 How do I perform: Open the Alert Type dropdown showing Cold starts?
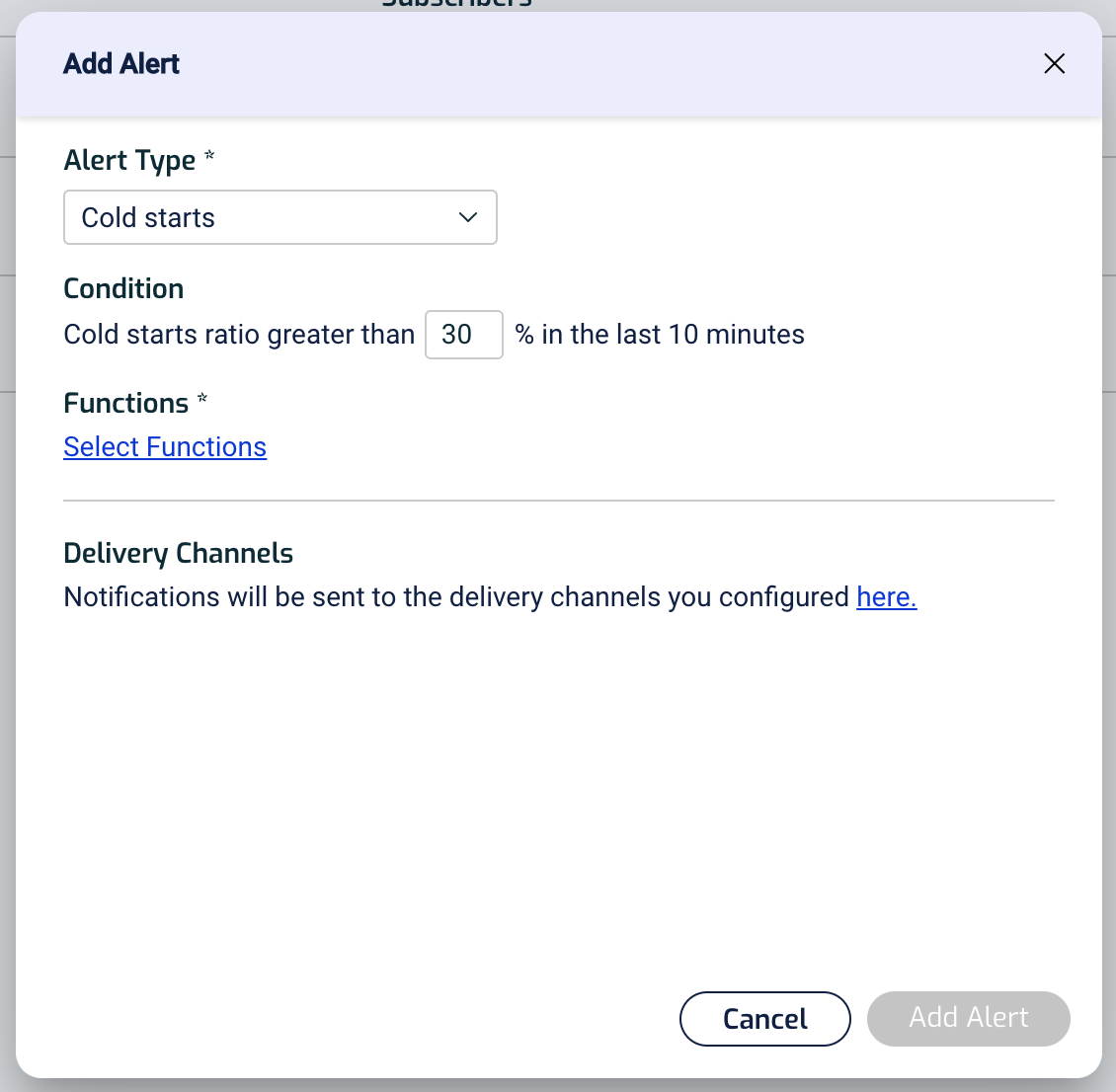(x=279, y=217)
